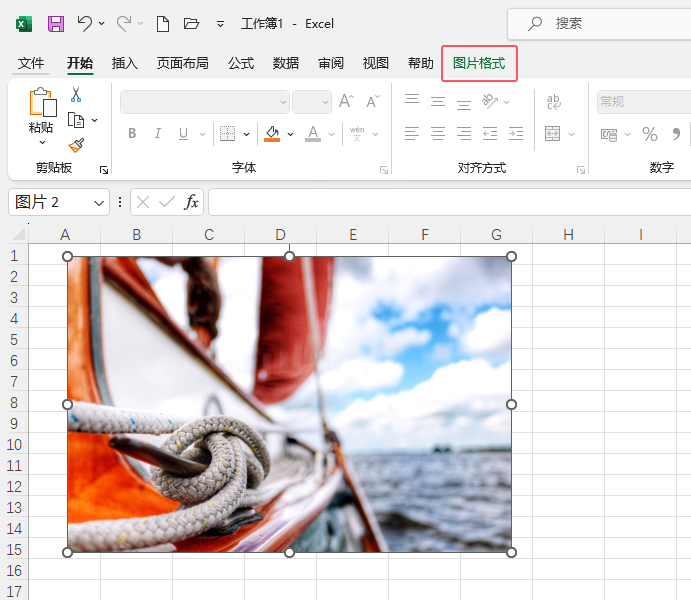Toggle middle vertical align
This screenshot has width=691, height=600.
pos(438,101)
